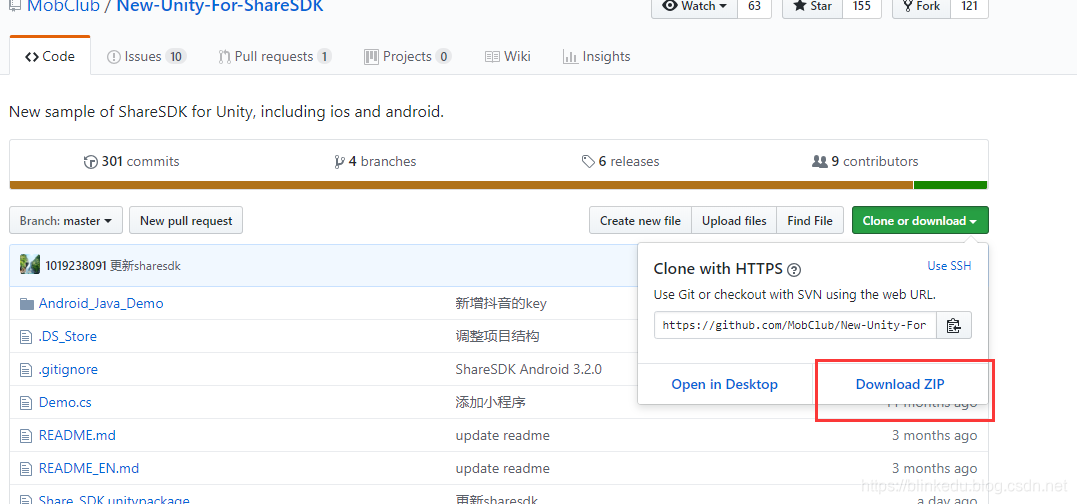Open the Watch dropdown
The image size is (1077, 504).
tap(694, 6)
